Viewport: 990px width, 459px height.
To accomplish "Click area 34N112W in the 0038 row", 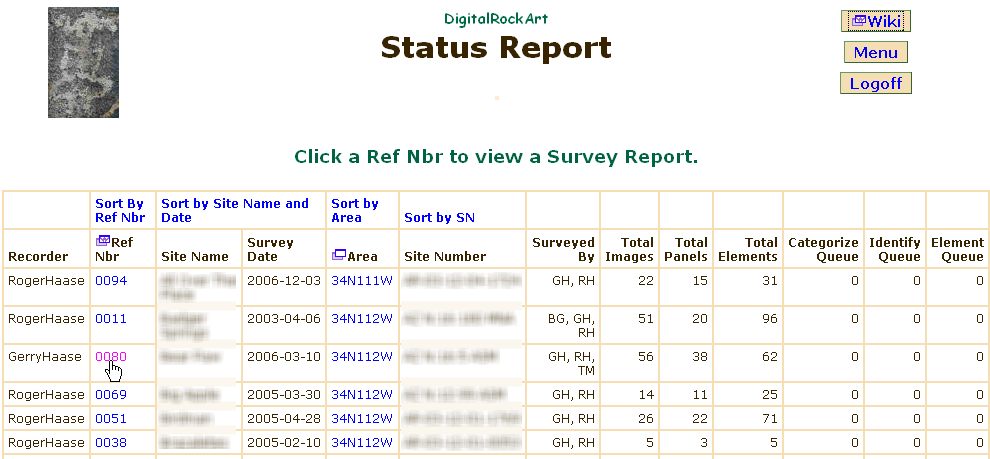I will tap(362, 443).
